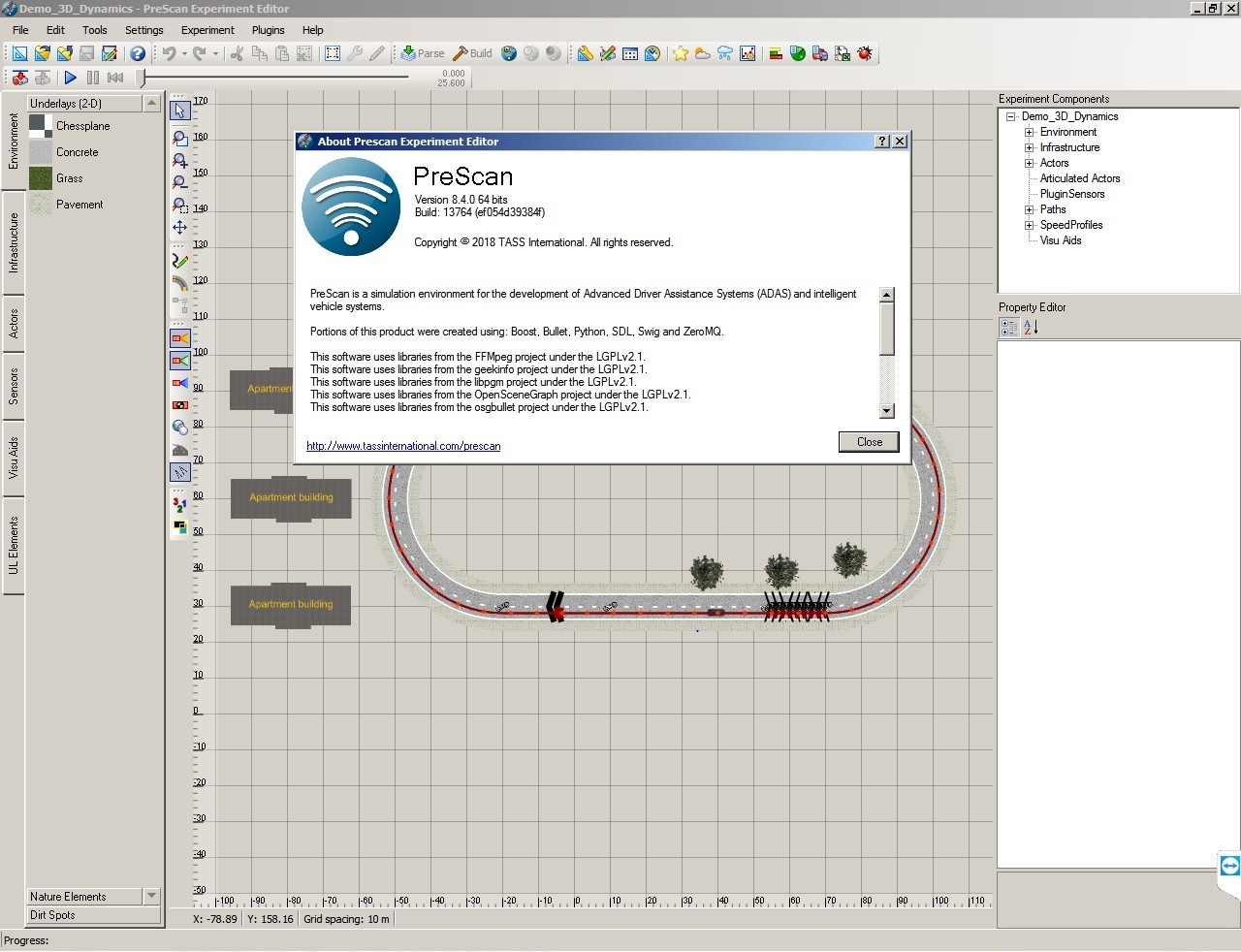Open the tassinternational.com/prescan link
Viewport: 1241px width, 952px height.
coord(403,447)
